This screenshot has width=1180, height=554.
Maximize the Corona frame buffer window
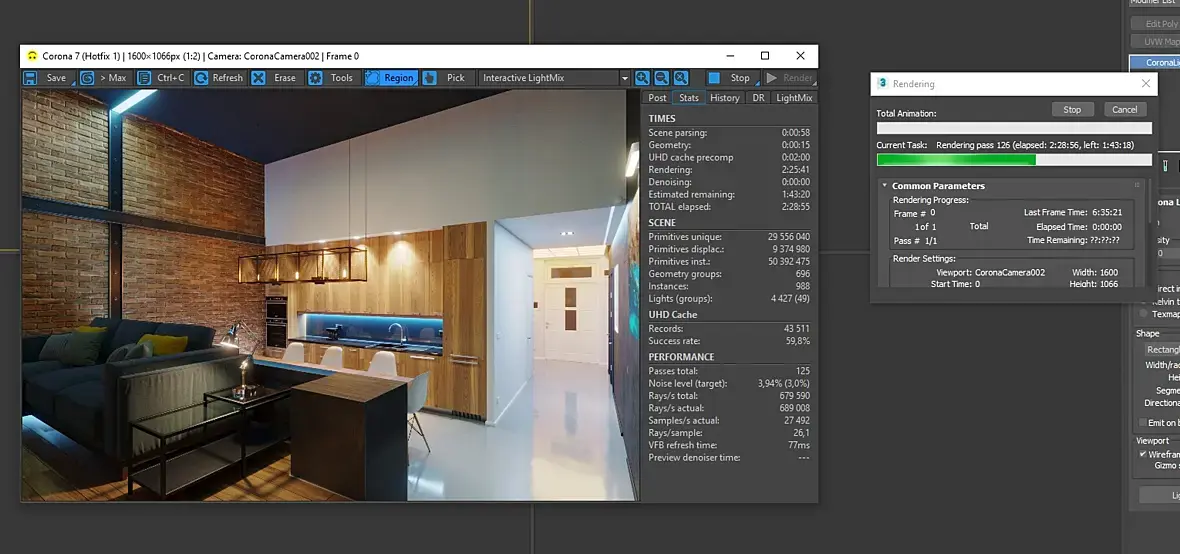click(x=765, y=56)
